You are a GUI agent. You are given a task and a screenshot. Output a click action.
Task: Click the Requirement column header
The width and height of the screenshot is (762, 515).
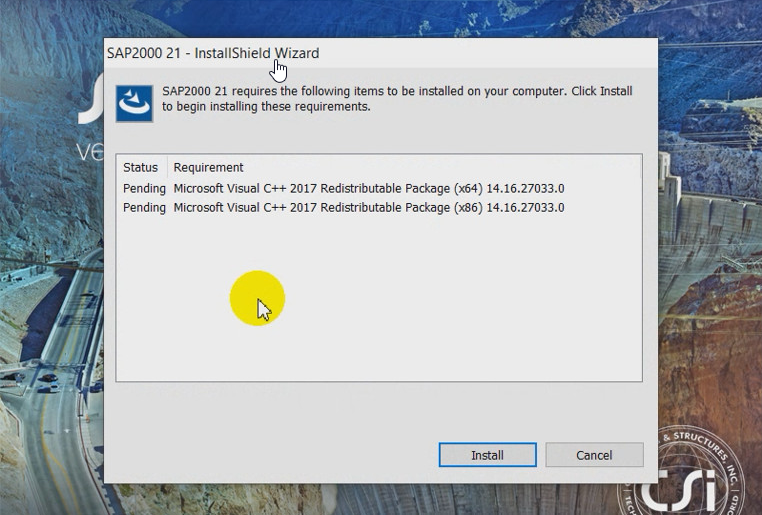point(404,168)
